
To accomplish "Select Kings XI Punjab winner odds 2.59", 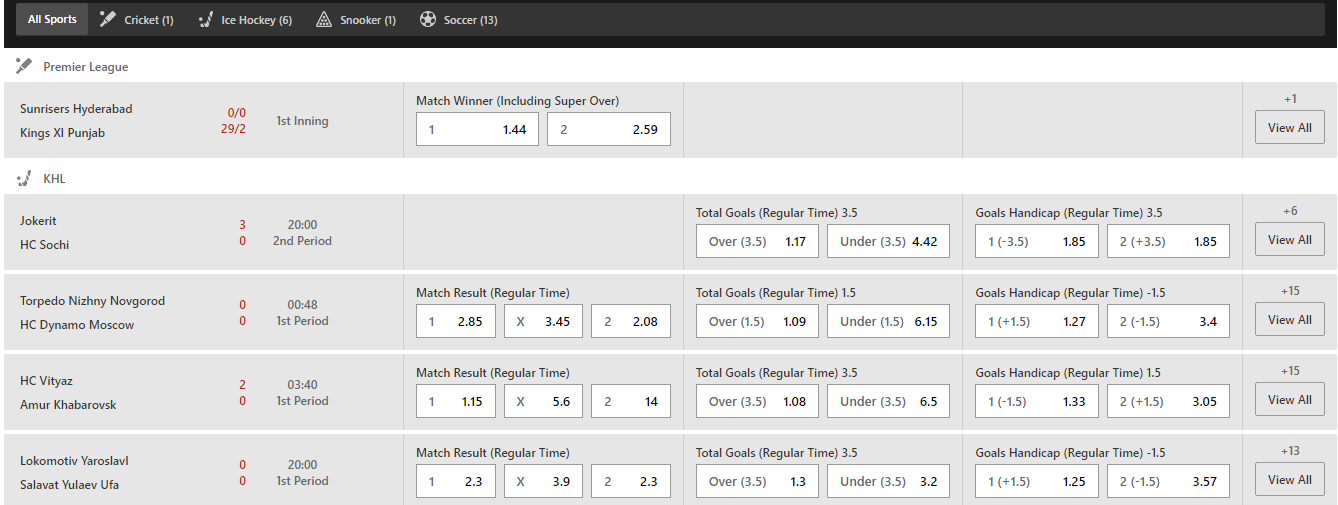I will [x=609, y=129].
